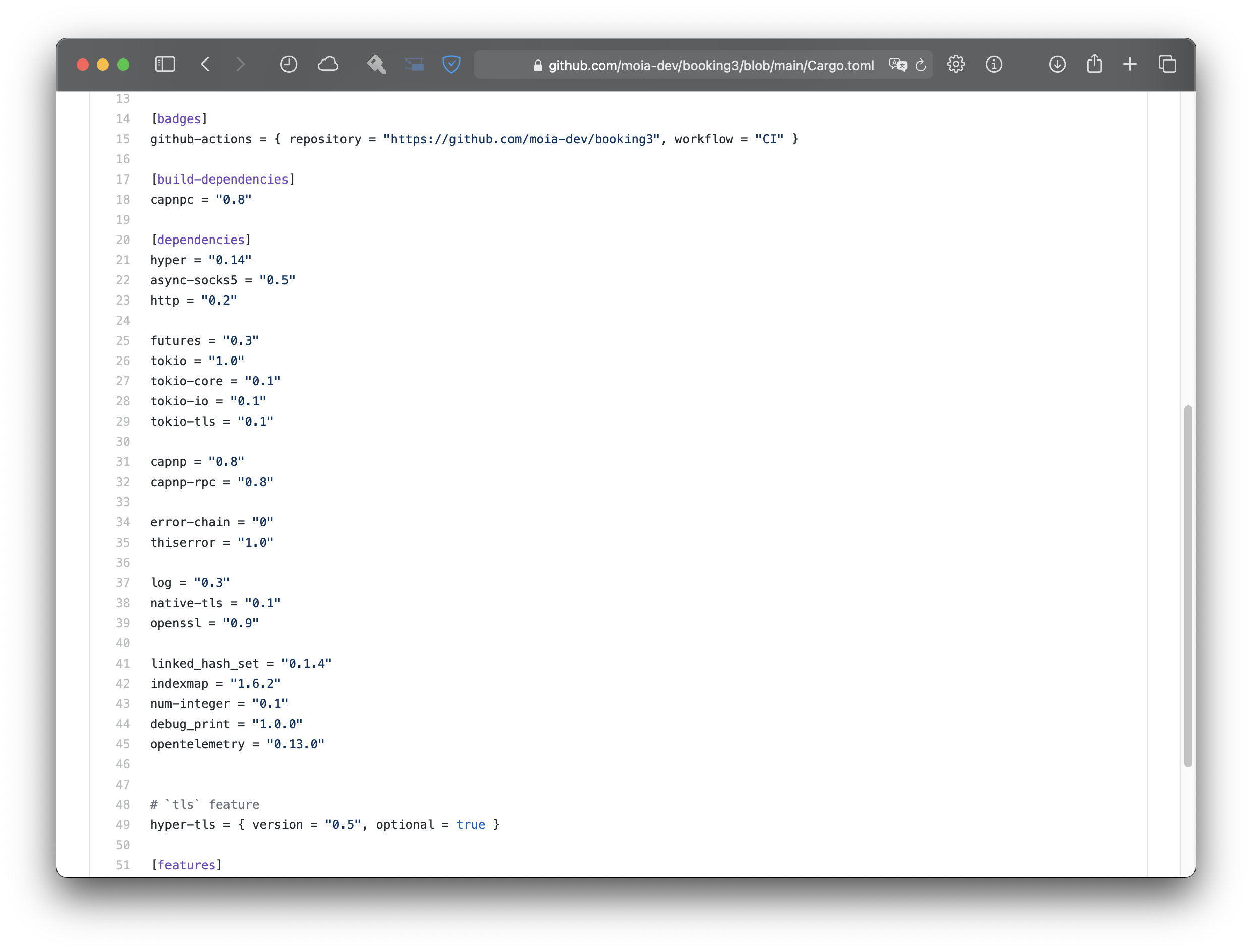Click the info circle toolbar icon
The width and height of the screenshot is (1252, 952).
(994, 64)
